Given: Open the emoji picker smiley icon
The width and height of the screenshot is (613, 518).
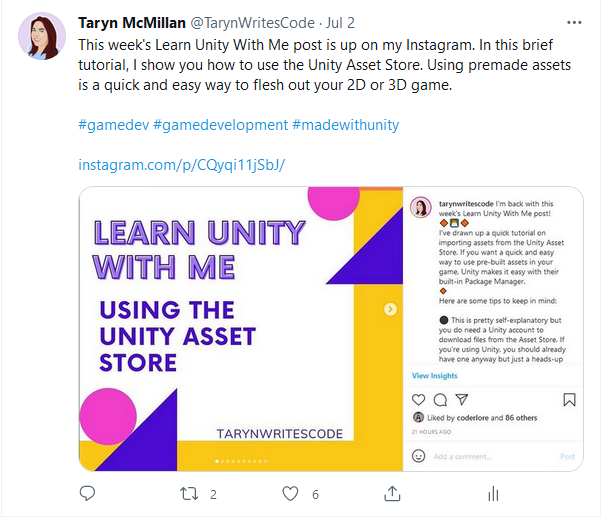Looking at the screenshot, I should tap(419, 456).
